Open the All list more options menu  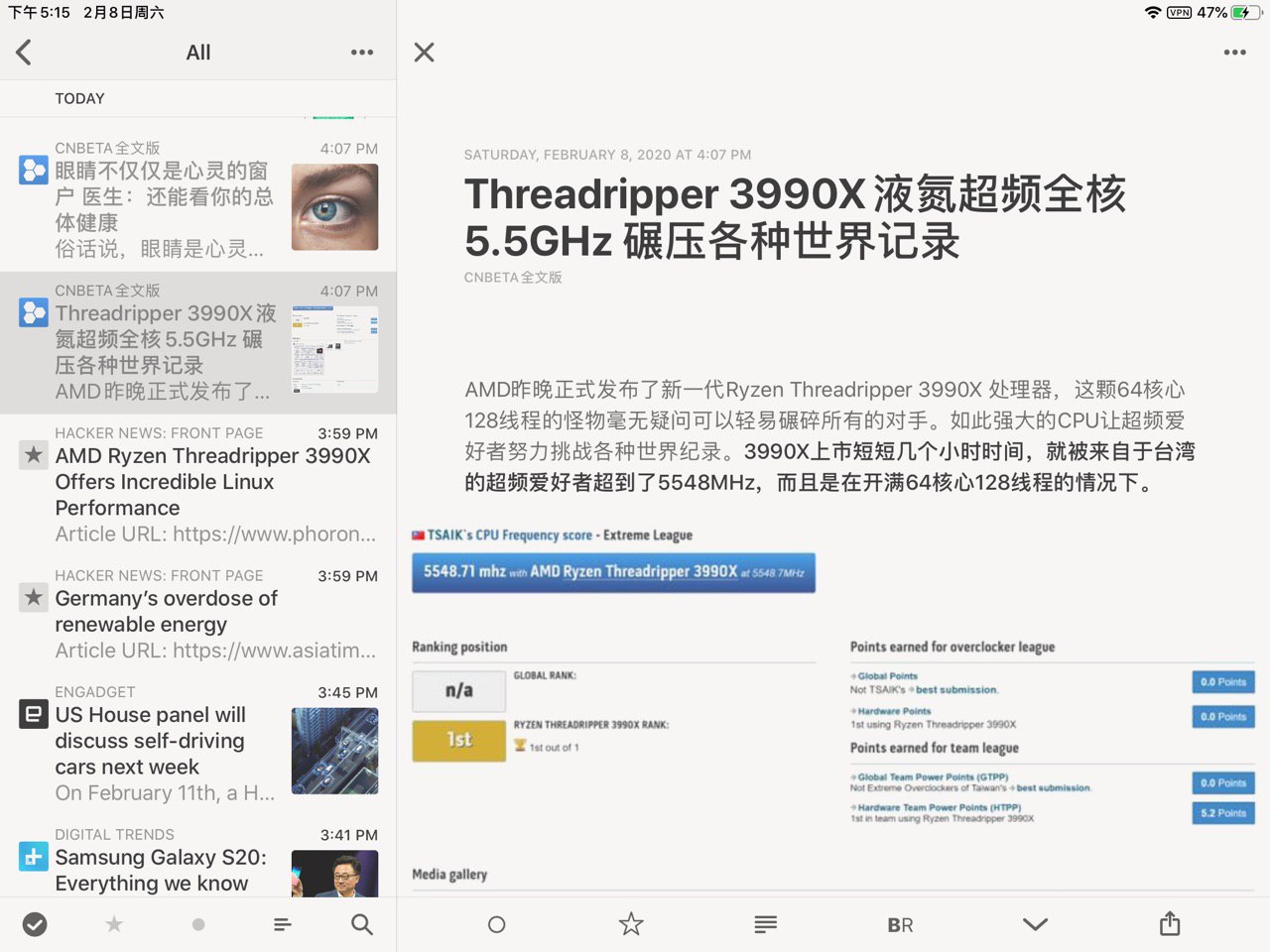362,53
